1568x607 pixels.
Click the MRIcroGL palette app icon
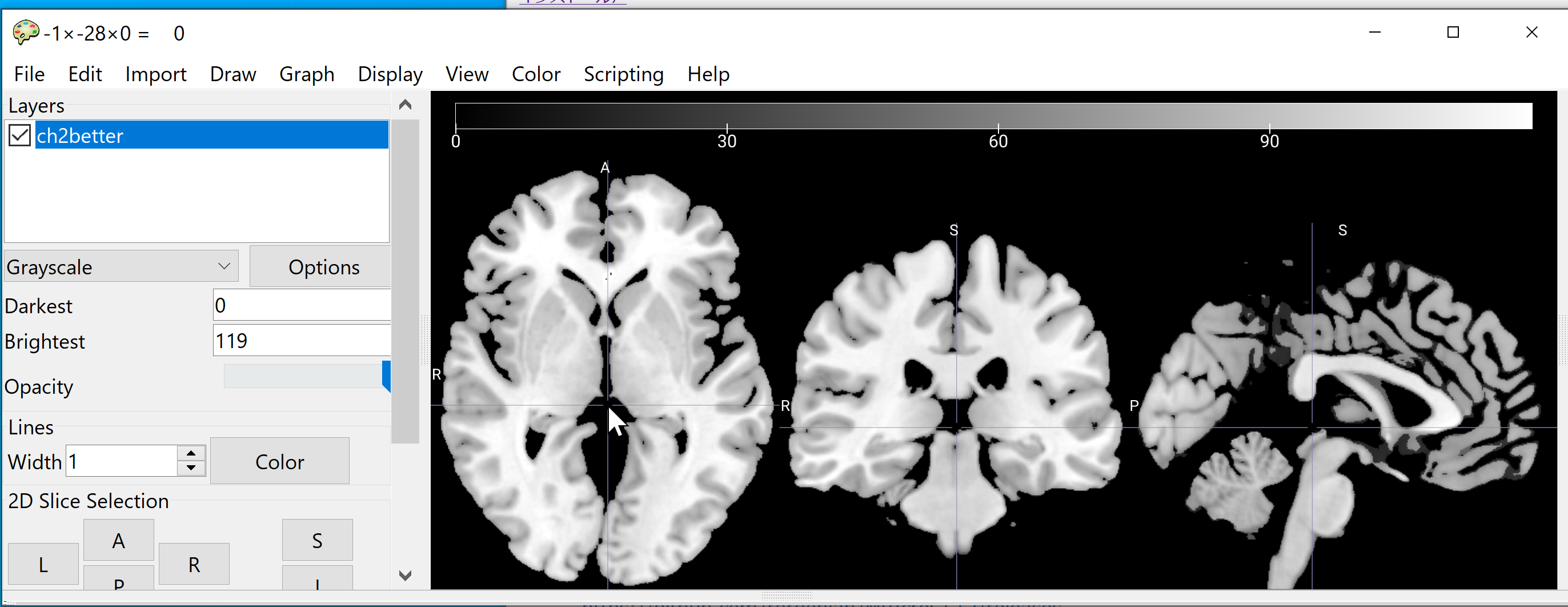(x=26, y=32)
